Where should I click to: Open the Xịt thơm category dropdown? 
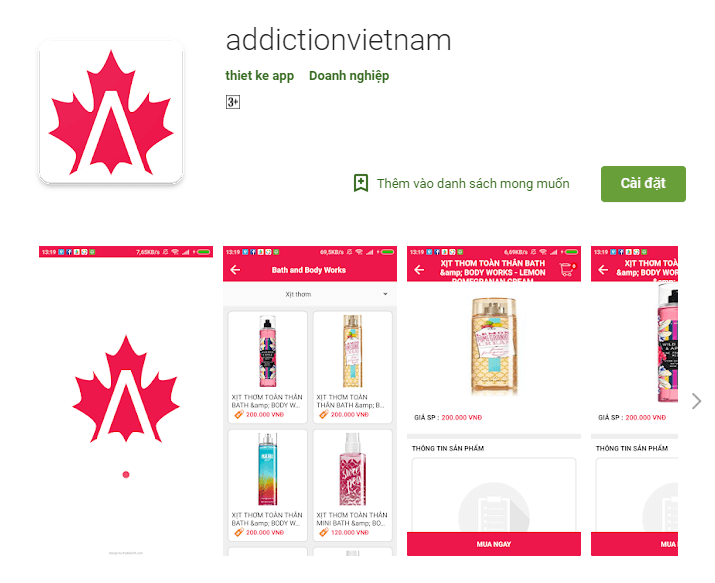pos(310,294)
